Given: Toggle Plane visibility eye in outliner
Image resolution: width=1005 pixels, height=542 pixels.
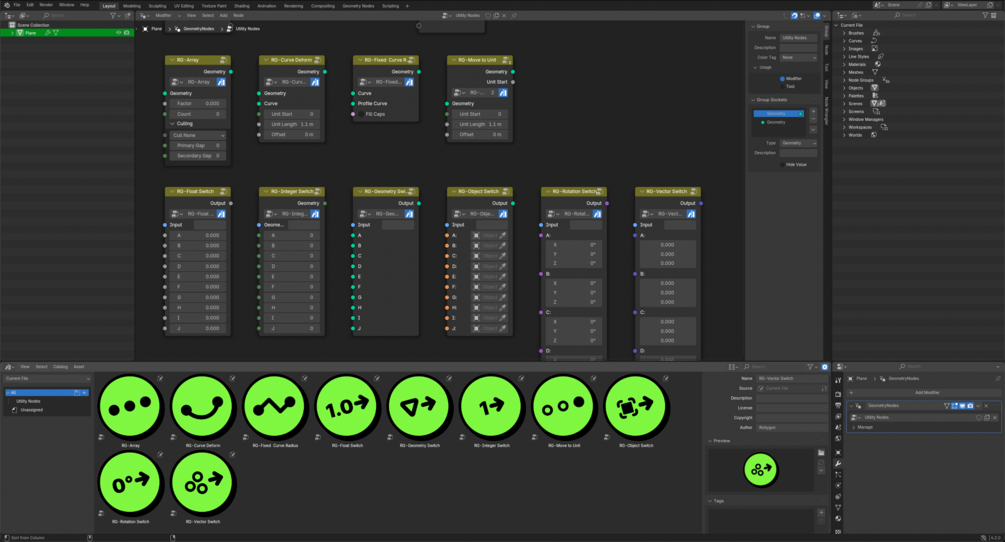Looking at the screenshot, I should [x=119, y=33].
